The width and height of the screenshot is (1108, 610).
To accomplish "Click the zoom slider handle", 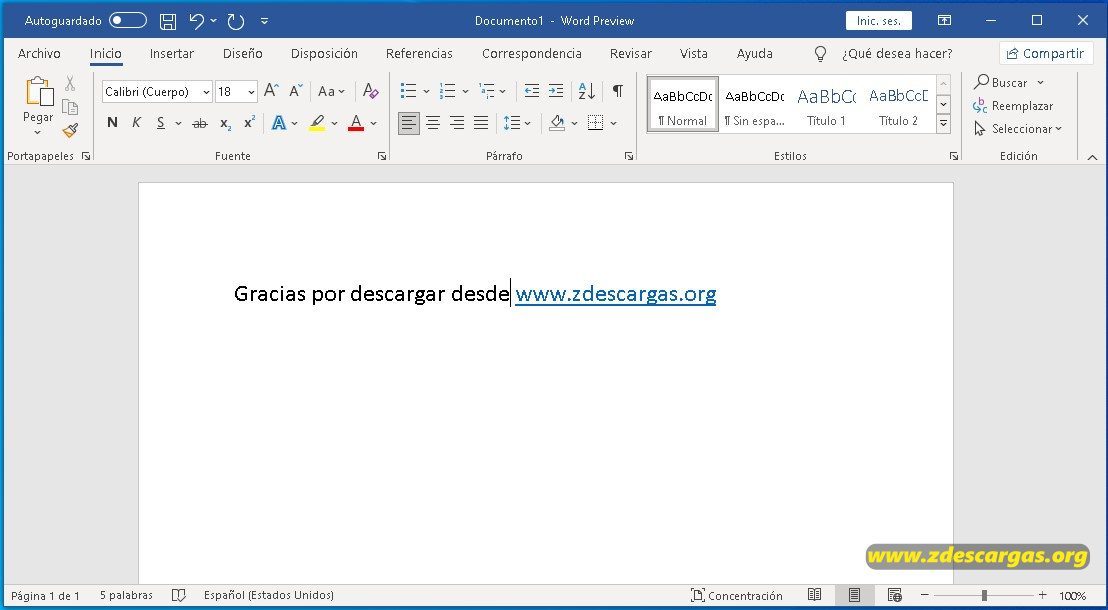I will tap(984, 595).
